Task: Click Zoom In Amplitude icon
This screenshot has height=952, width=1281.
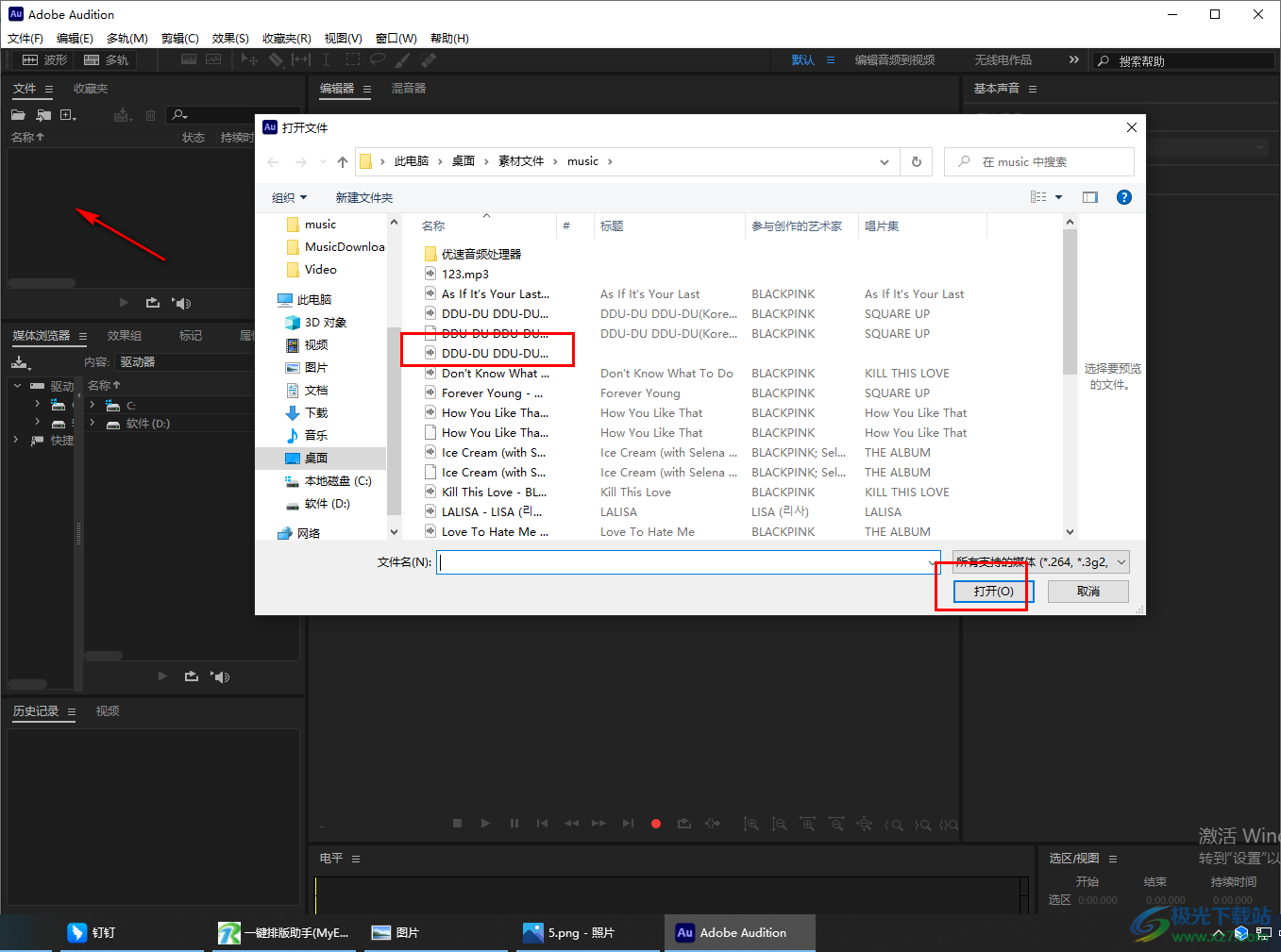Action: point(750,824)
